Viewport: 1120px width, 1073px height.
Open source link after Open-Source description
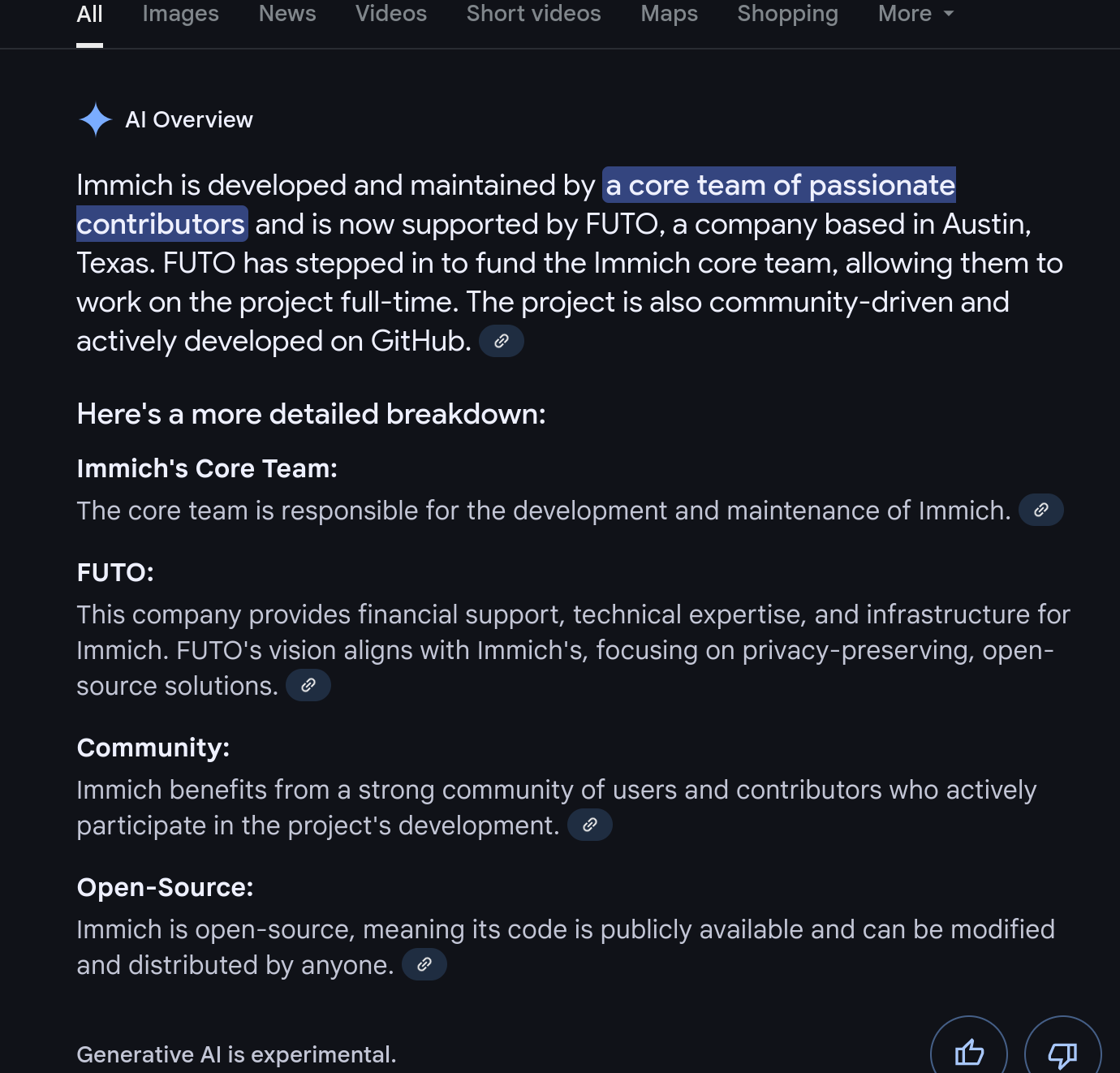tap(424, 964)
